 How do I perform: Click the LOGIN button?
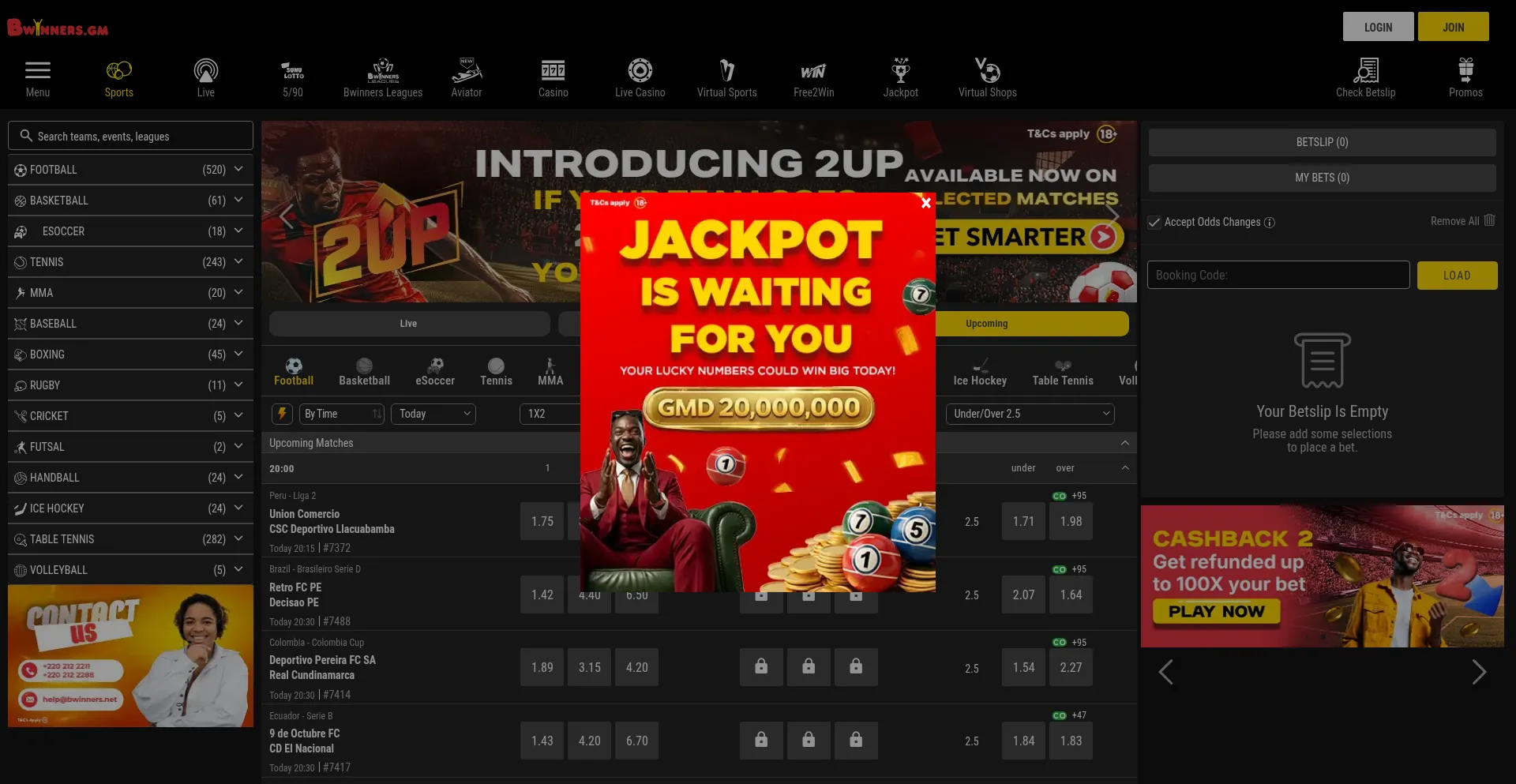pos(1379,27)
